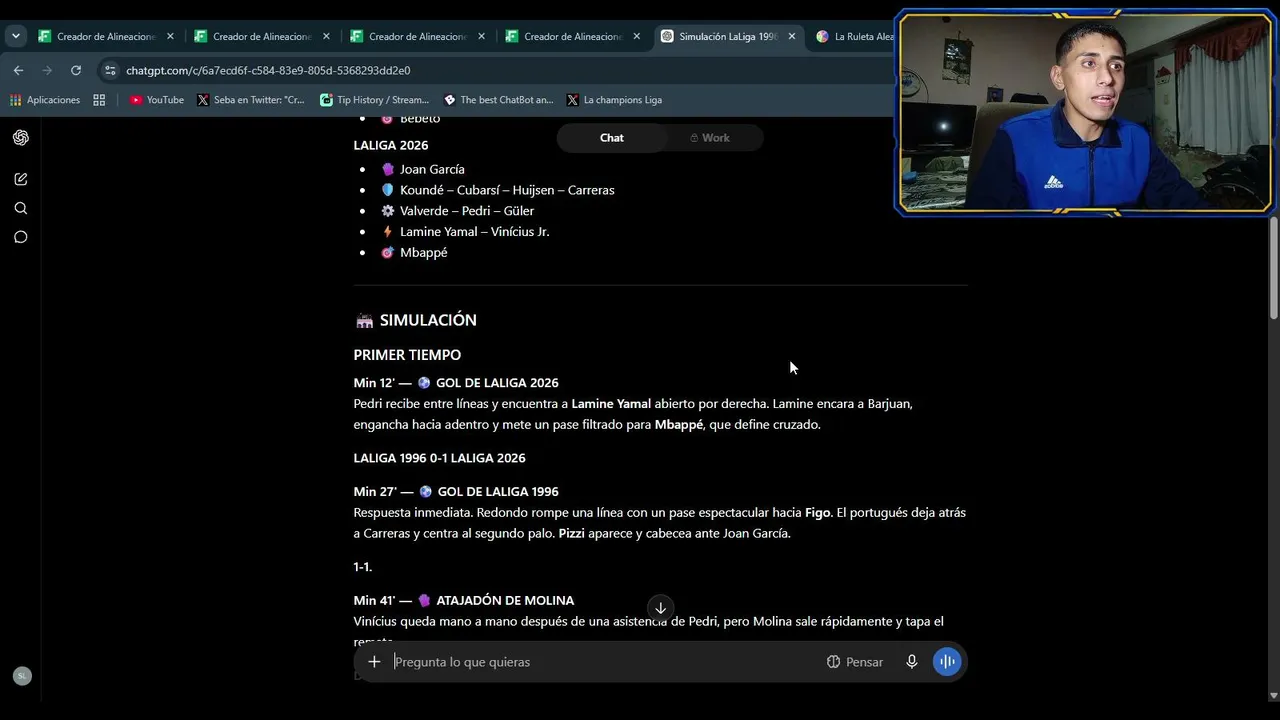Click the shield emoji beside Koundé

(x=388, y=190)
